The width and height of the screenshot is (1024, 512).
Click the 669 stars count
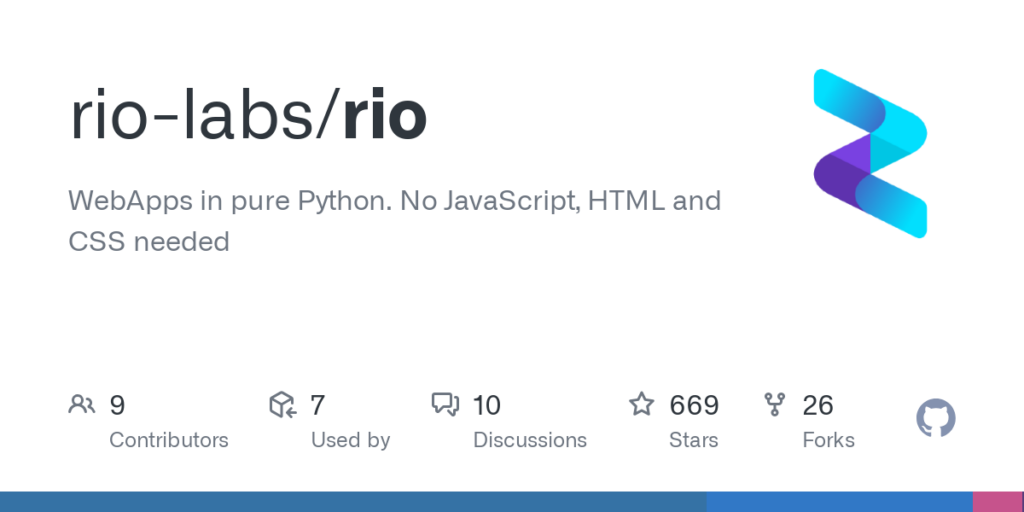coord(694,405)
